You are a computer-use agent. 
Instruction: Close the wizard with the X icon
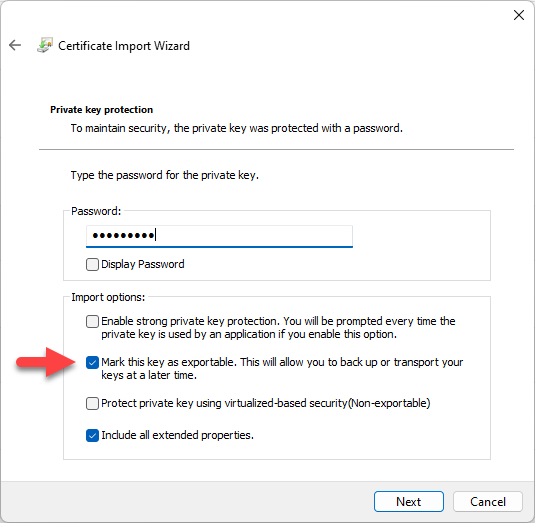(519, 15)
